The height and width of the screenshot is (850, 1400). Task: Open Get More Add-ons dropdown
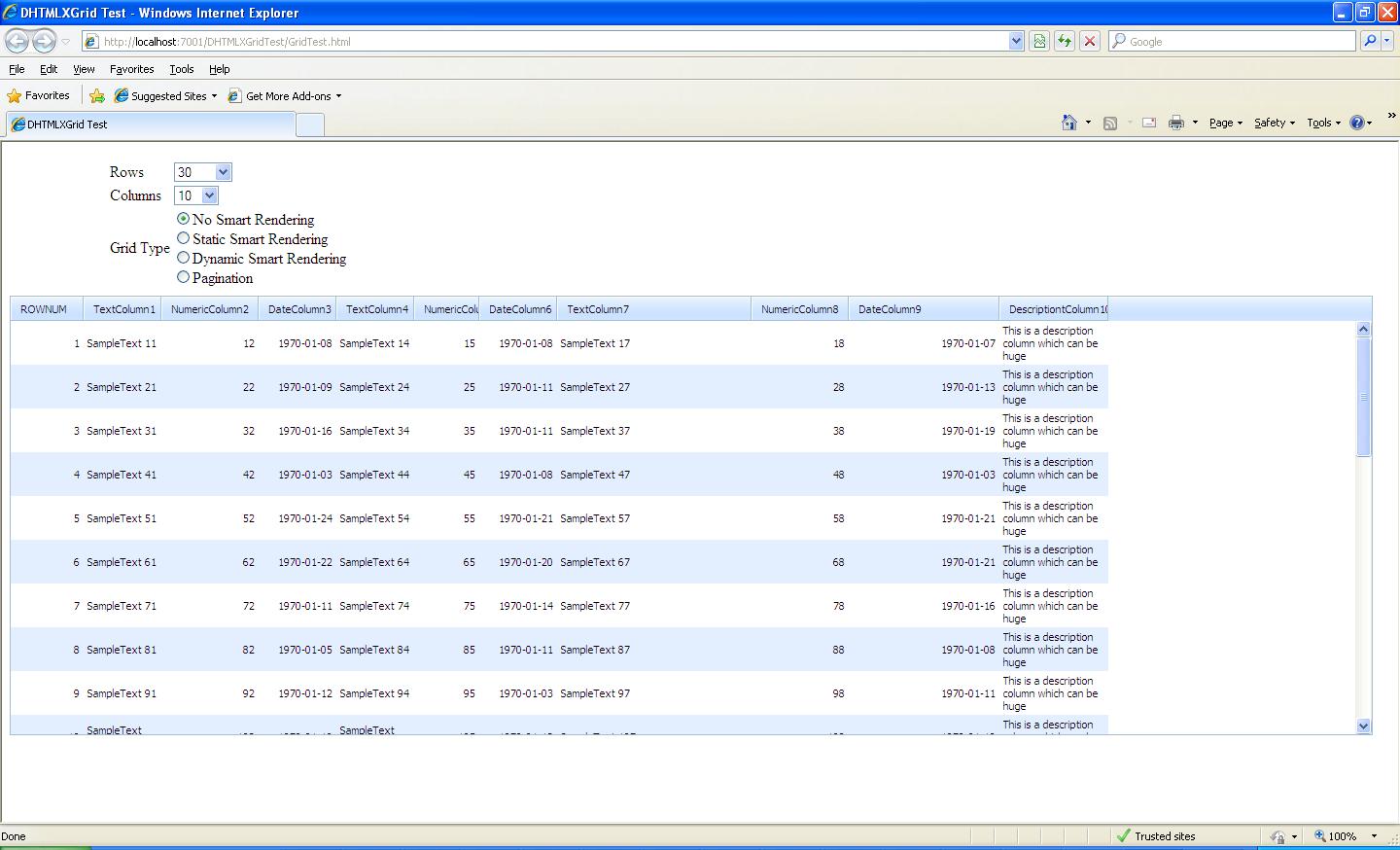point(285,95)
